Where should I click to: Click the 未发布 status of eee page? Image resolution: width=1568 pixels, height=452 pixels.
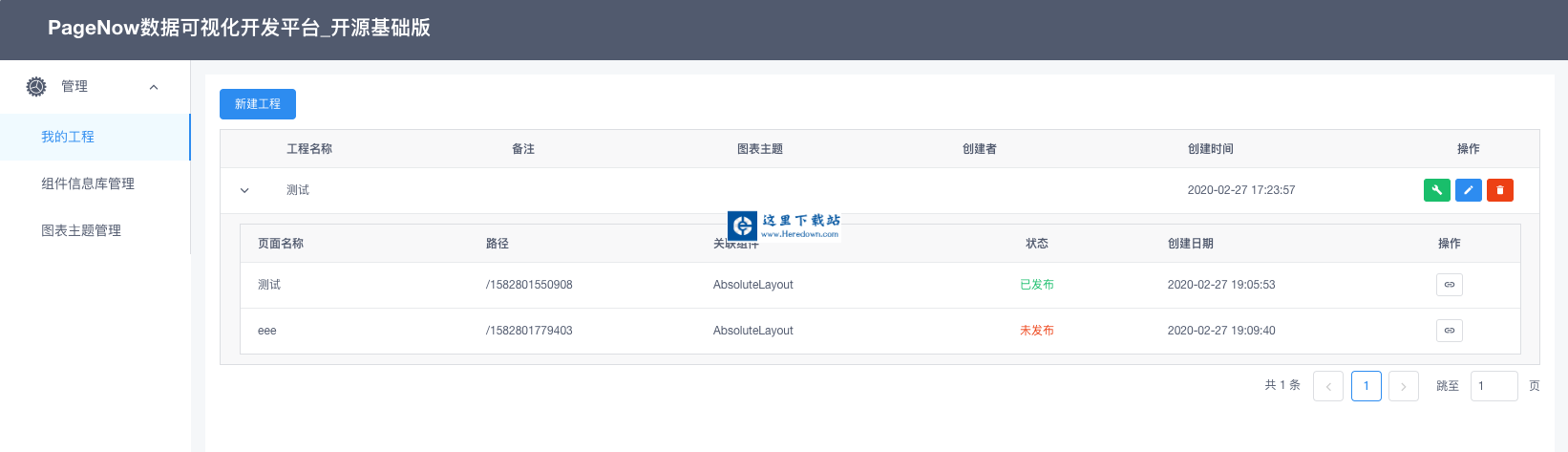click(1036, 331)
